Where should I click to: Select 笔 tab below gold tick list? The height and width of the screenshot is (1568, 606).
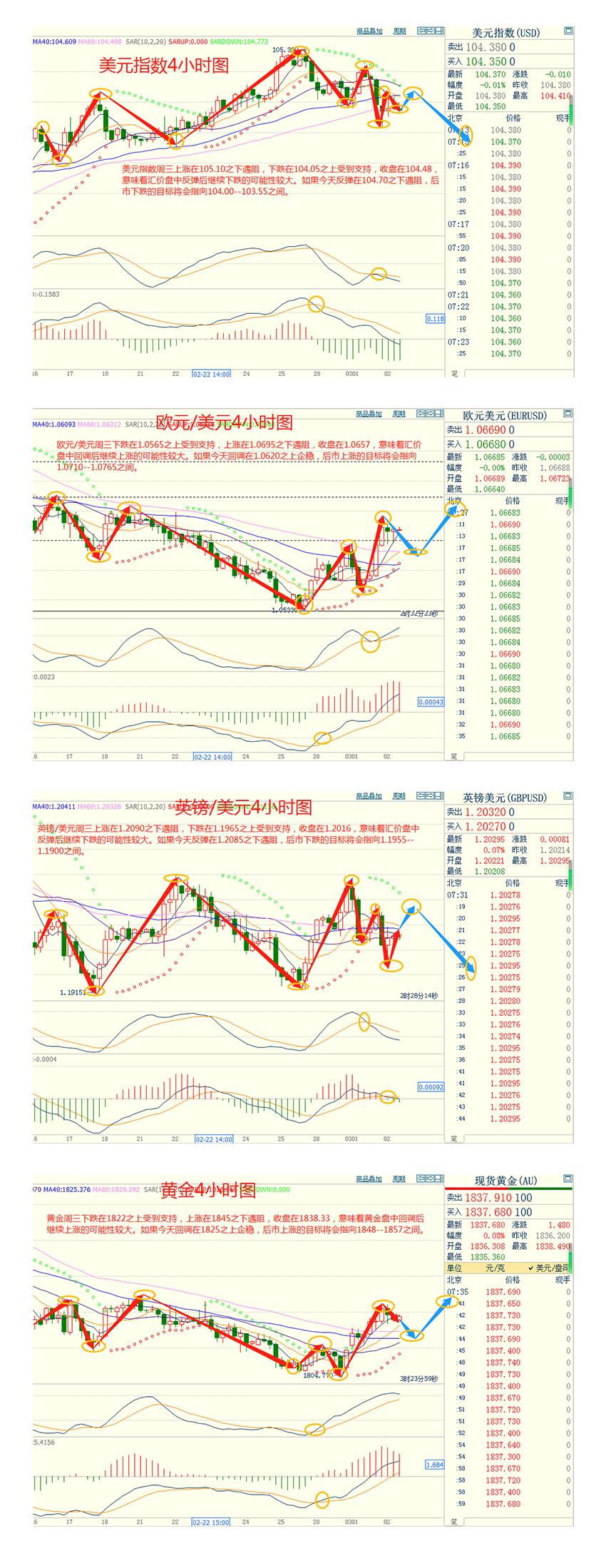pos(453,1522)
